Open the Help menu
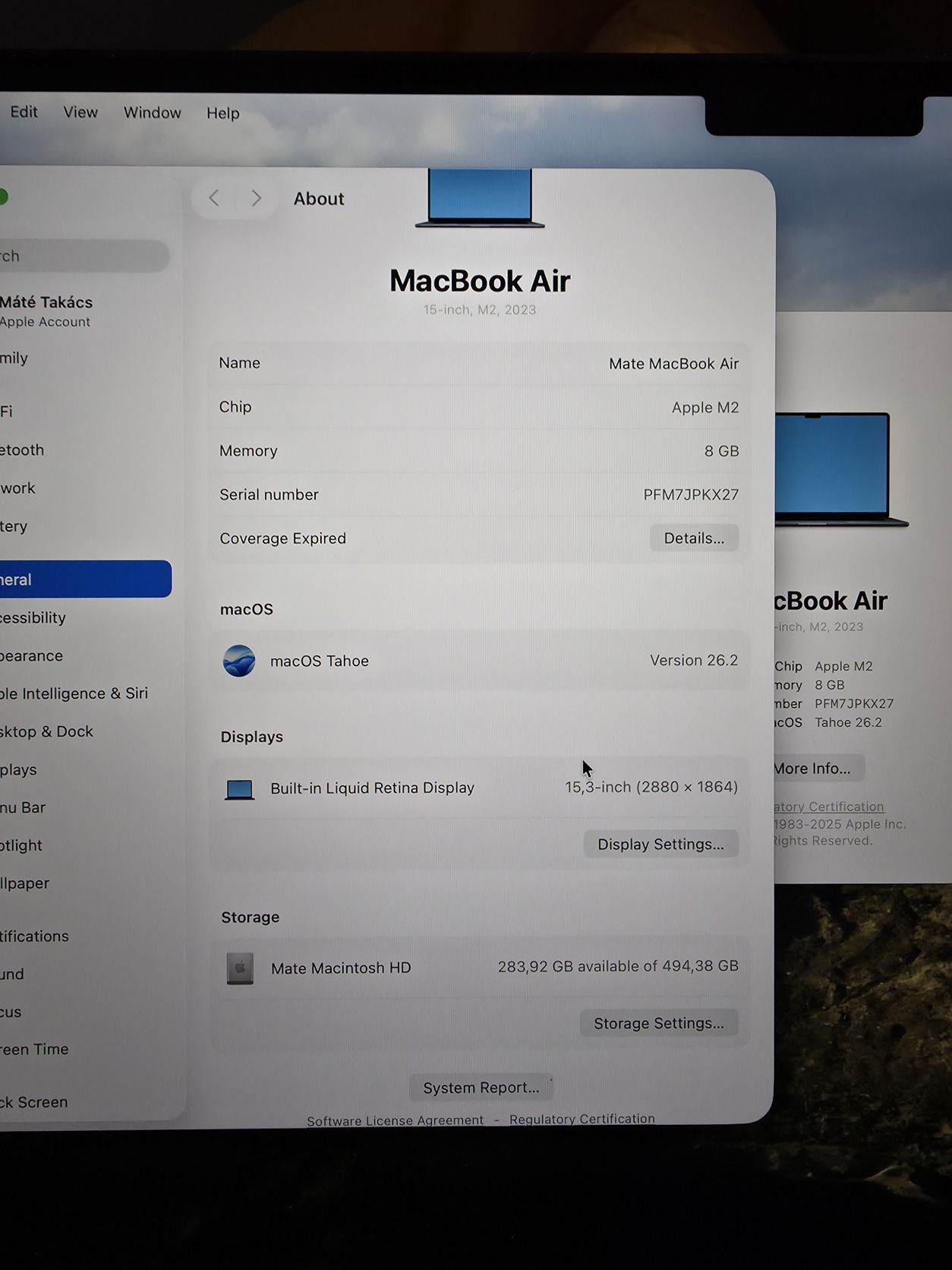 coord(222,113)
